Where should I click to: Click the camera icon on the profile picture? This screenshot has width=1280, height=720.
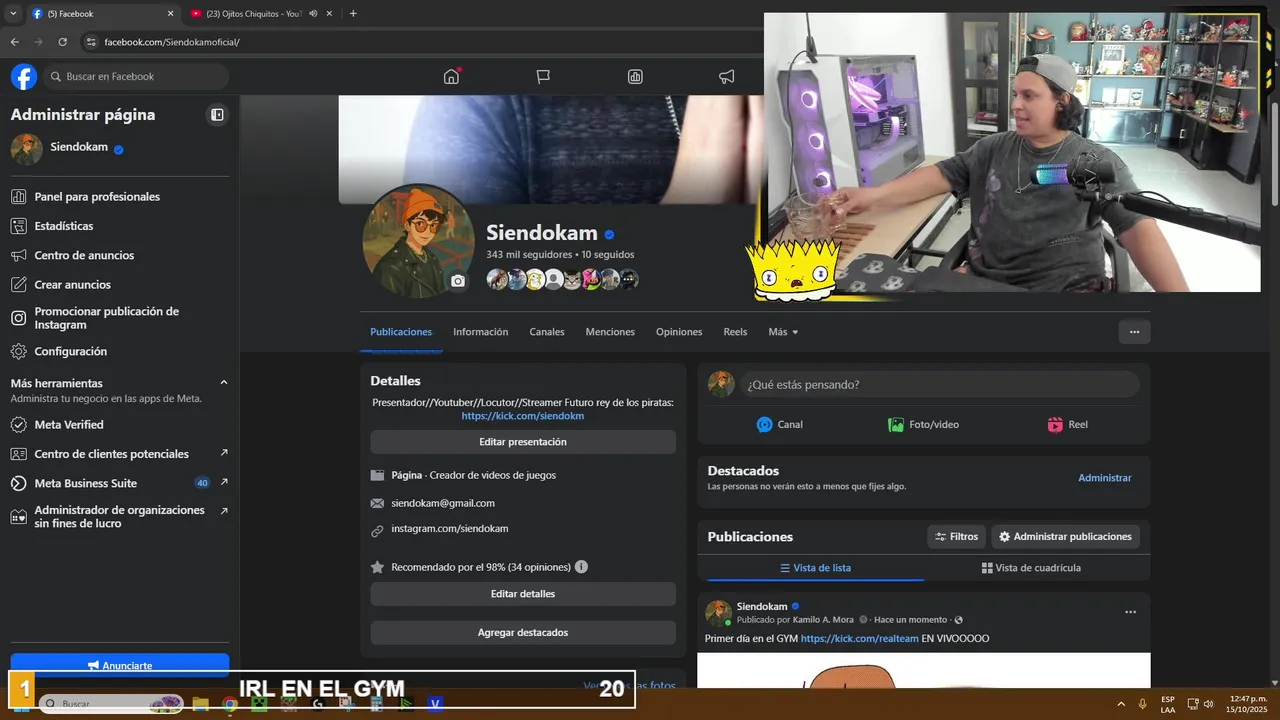coord(458,281)
